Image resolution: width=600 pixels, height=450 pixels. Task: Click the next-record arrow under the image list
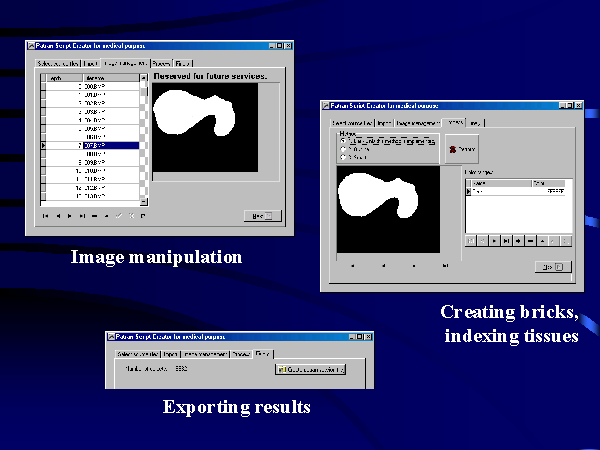coord(69,215)
